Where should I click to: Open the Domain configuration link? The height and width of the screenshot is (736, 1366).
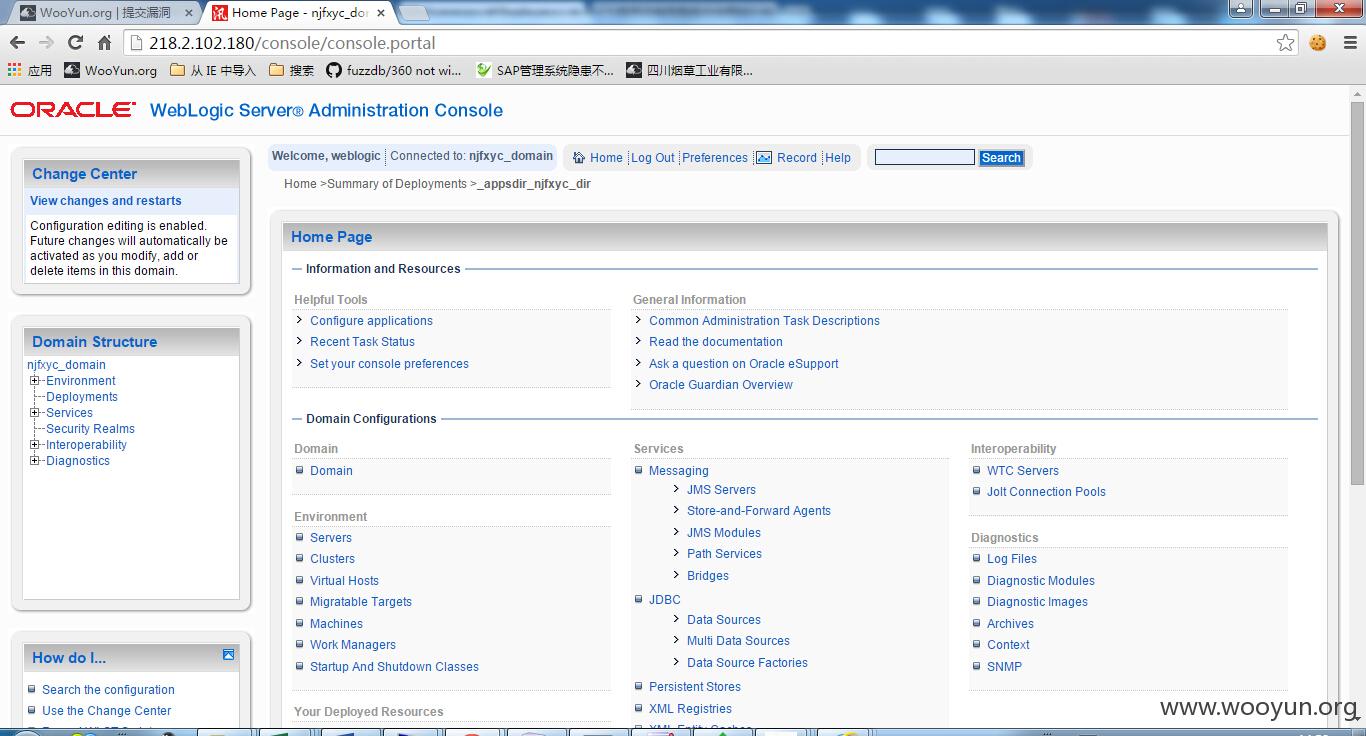click(x=331, y=471)
